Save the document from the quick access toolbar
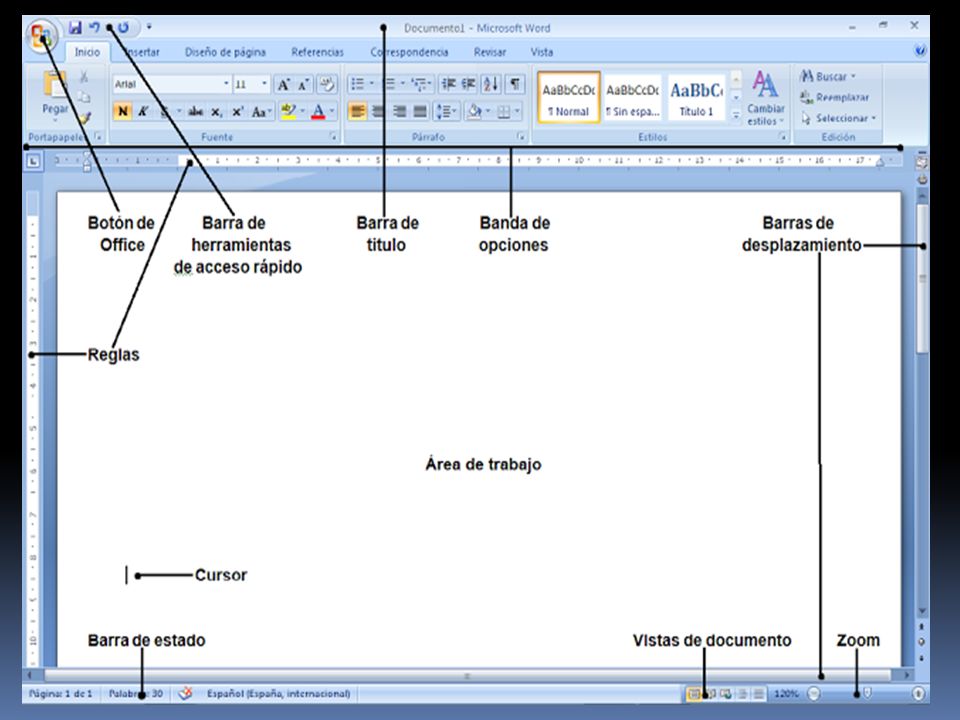 tap(75, 28)
